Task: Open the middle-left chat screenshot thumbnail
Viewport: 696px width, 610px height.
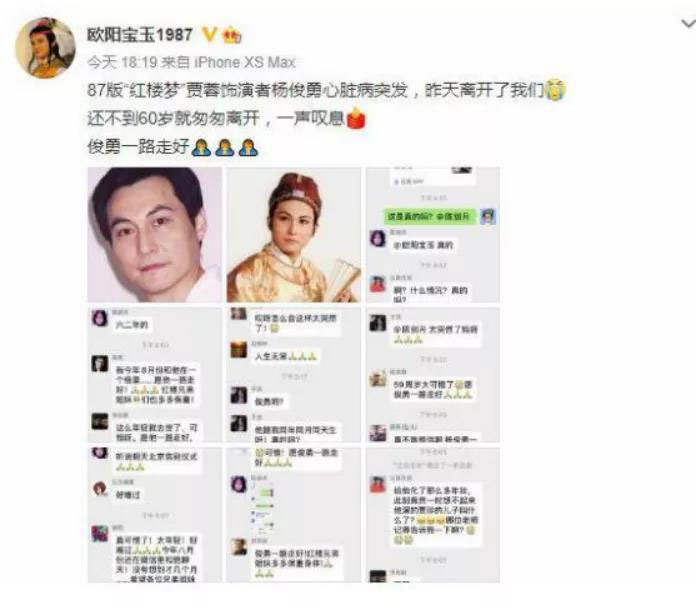Action: coord(154,375)
